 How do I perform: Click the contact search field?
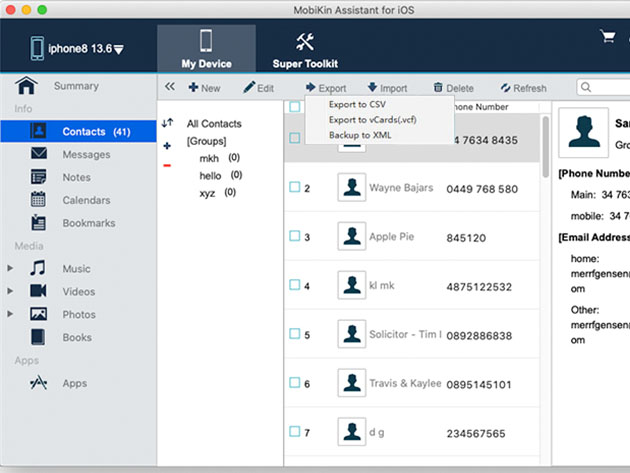tap(603, 87)
